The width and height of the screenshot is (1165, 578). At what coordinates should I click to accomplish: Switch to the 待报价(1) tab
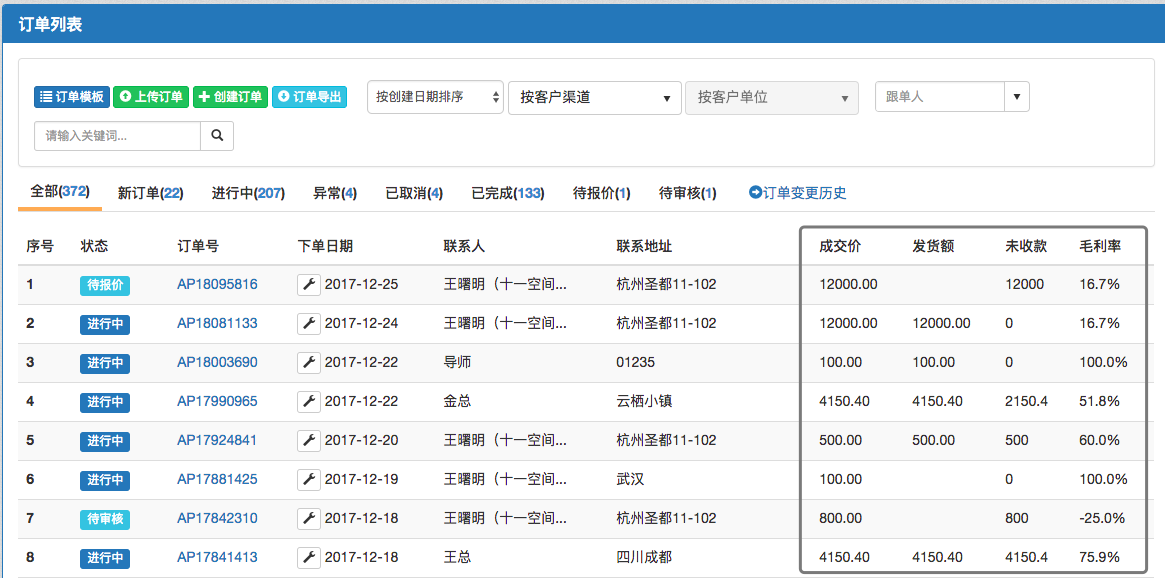(602, 193)
